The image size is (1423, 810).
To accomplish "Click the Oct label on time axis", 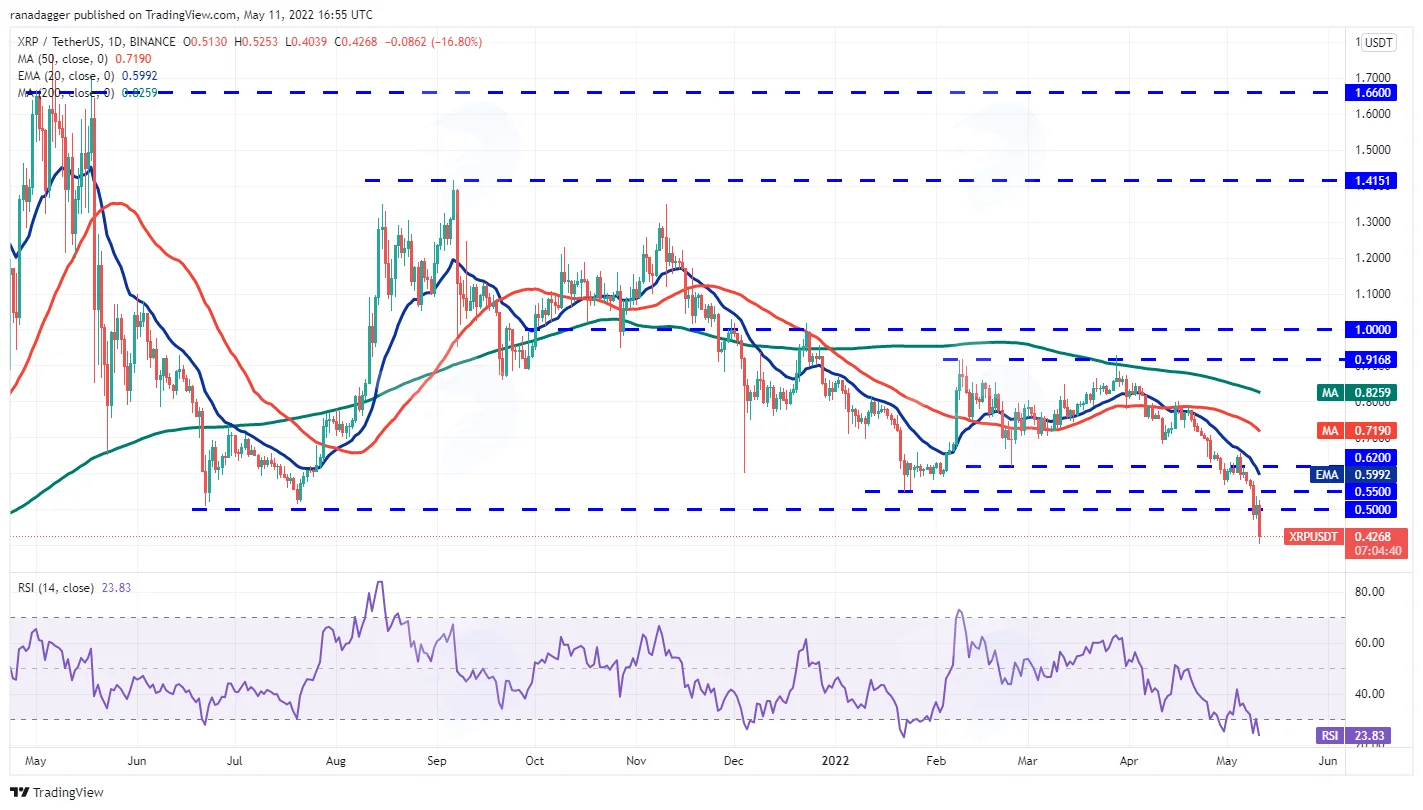I will tap(535, 761).
